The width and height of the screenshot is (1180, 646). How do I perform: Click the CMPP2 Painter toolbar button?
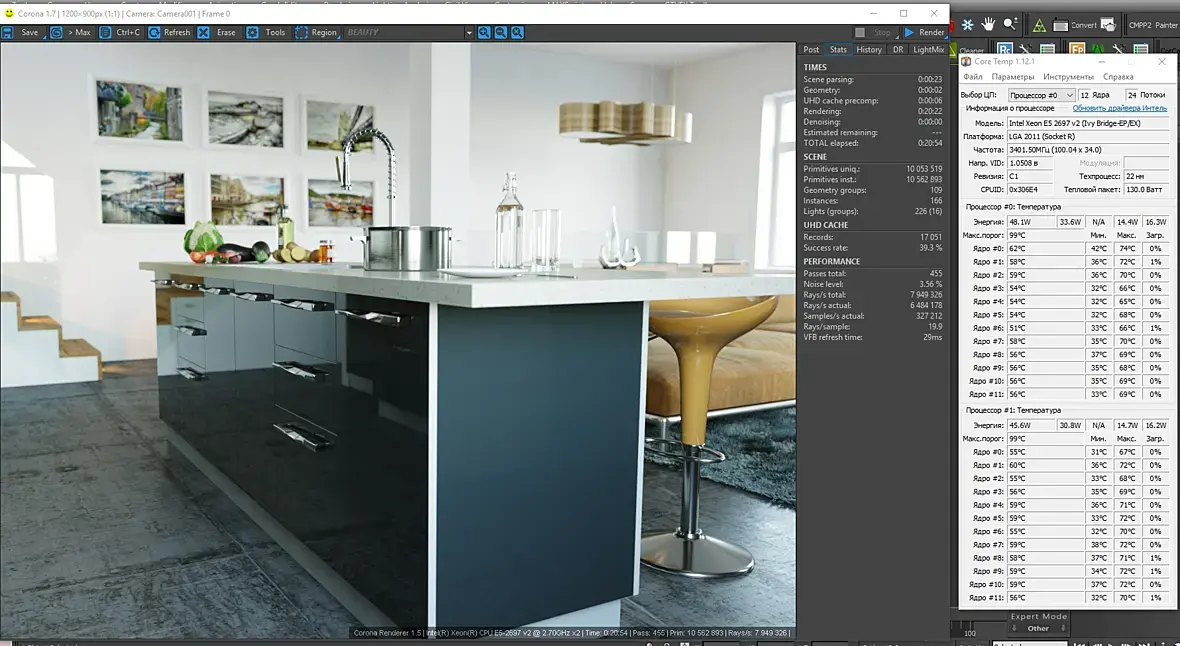pos(1152,26)
